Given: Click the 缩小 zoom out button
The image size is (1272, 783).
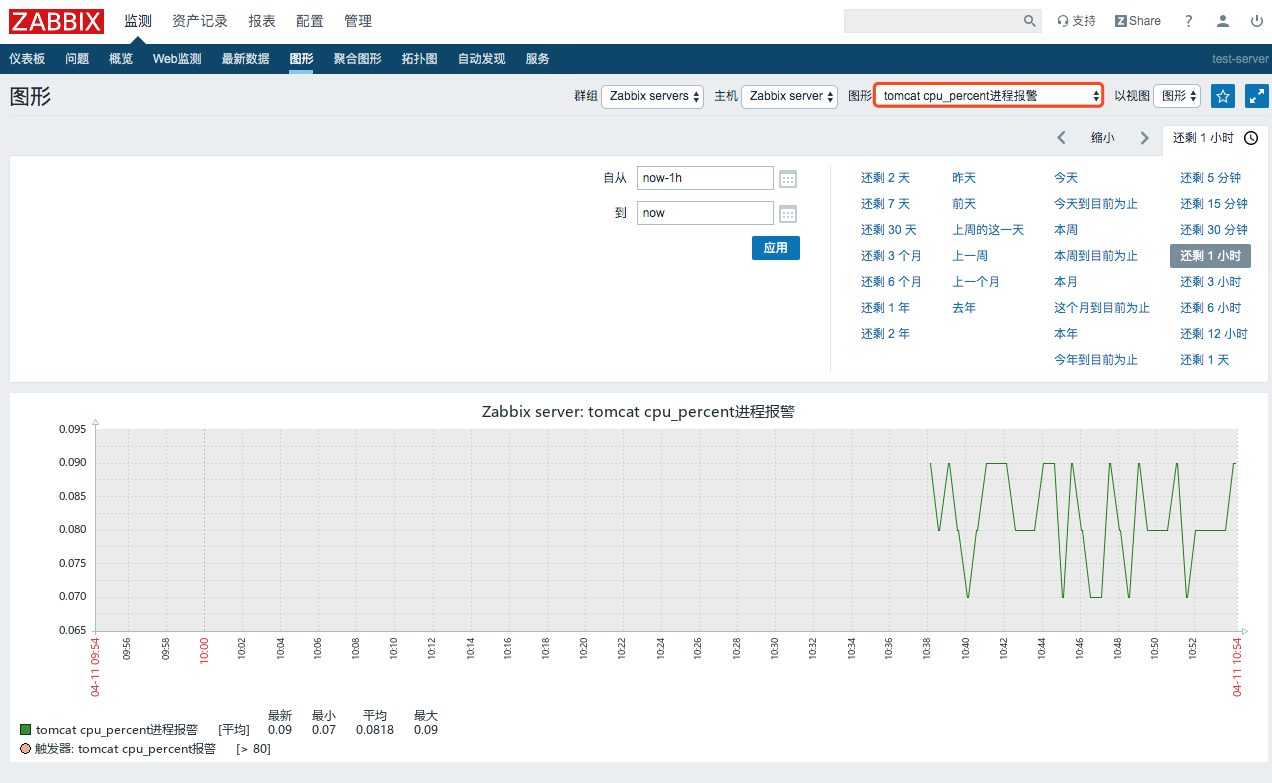Looking at the screenshot, I should [1103, 138].
